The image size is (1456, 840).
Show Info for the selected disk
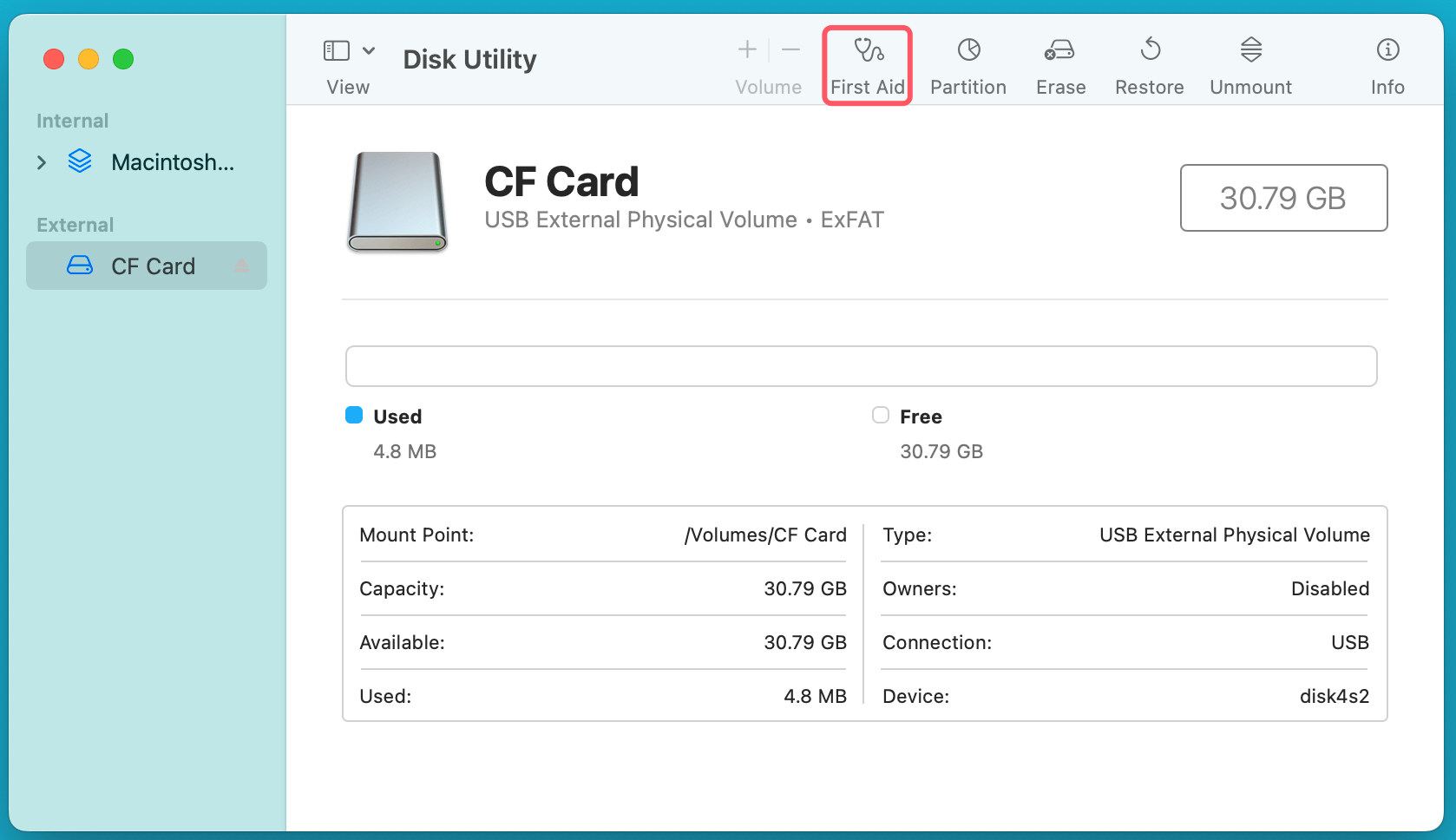click(1387, 65)
